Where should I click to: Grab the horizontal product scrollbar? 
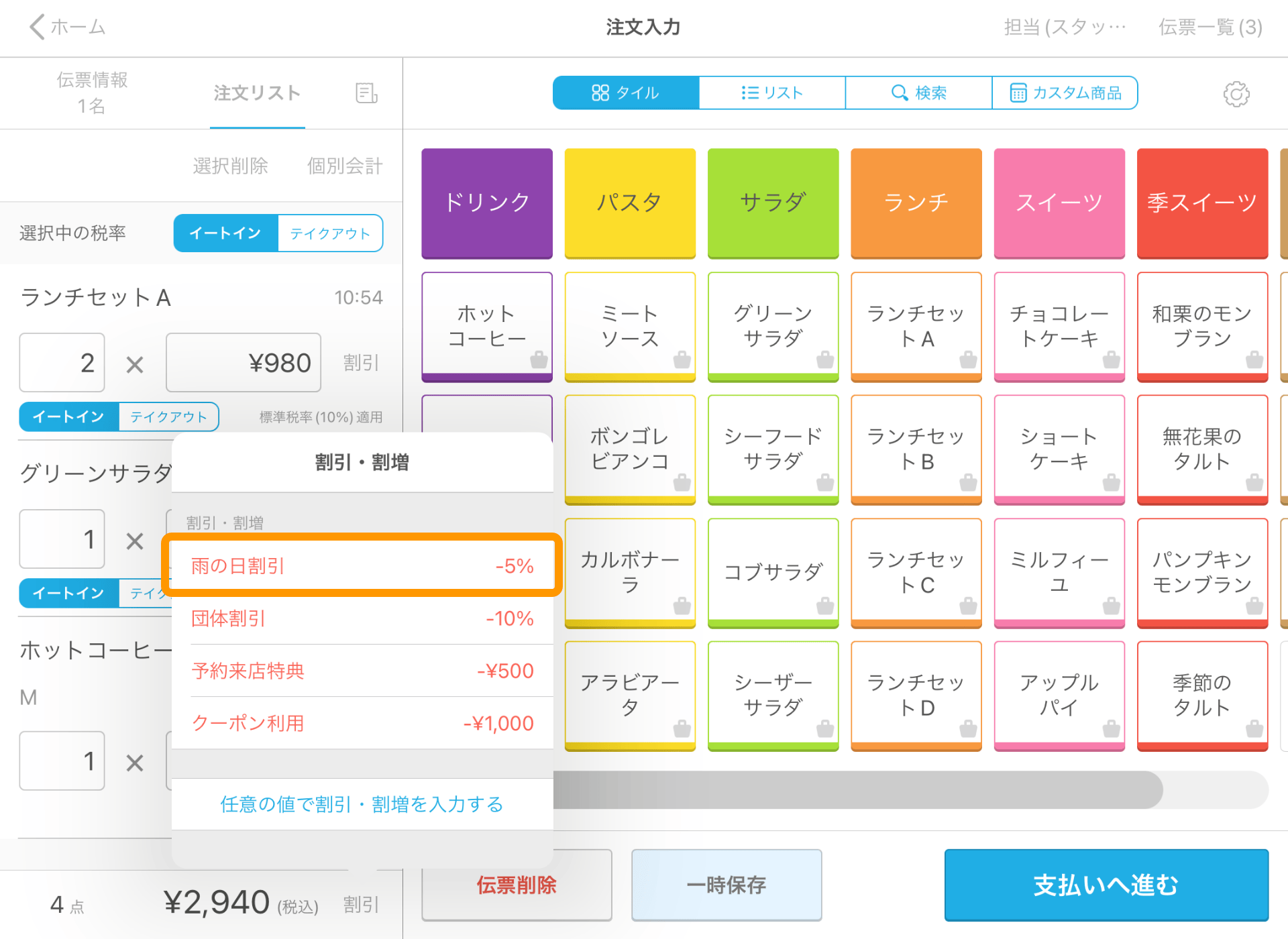859,789
